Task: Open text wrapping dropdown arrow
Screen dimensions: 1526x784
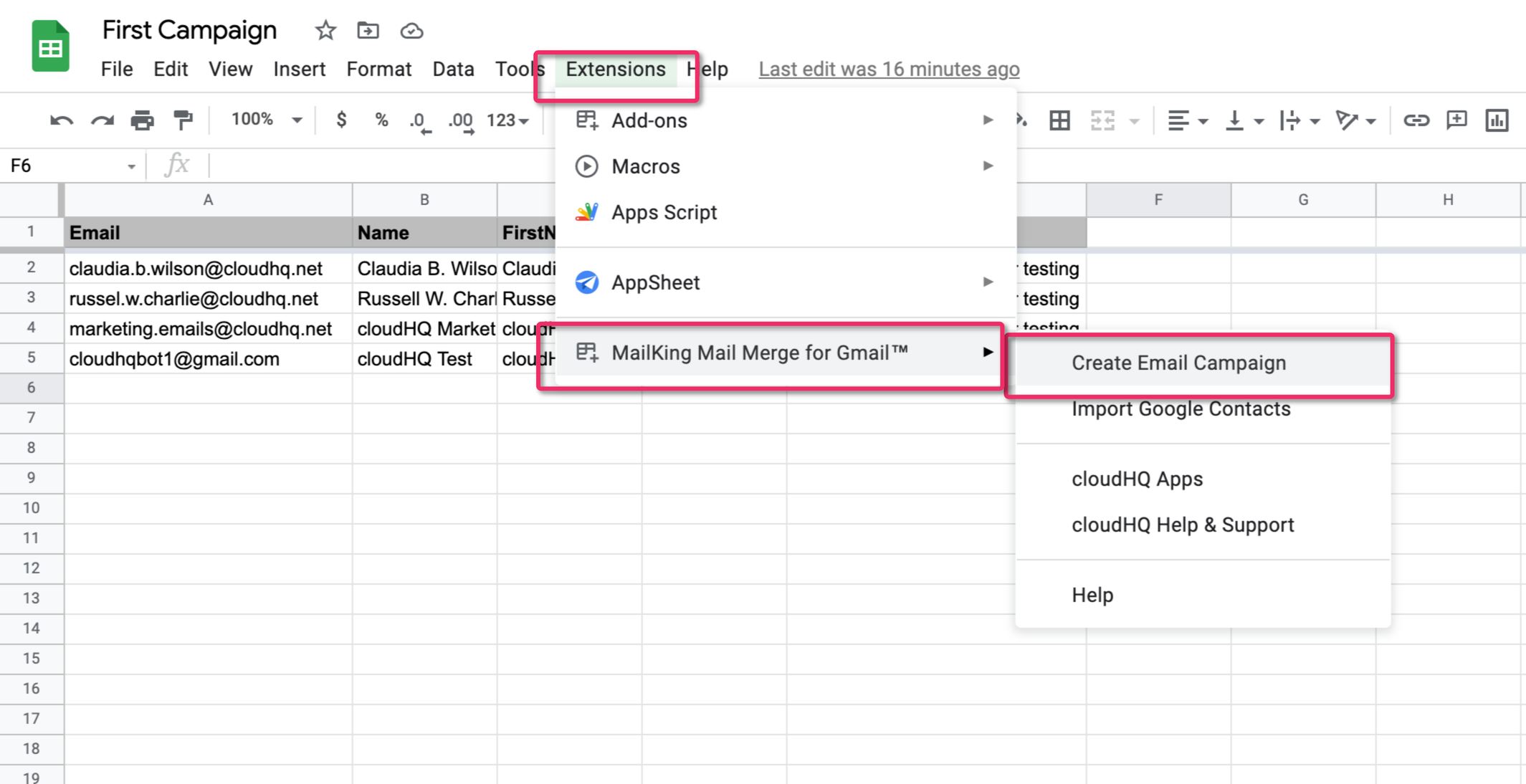Action: [1315, 122]
